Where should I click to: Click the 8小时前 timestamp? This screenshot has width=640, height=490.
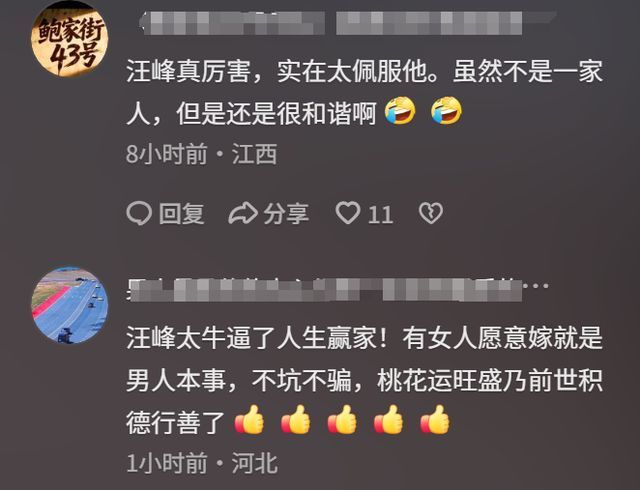167,154
